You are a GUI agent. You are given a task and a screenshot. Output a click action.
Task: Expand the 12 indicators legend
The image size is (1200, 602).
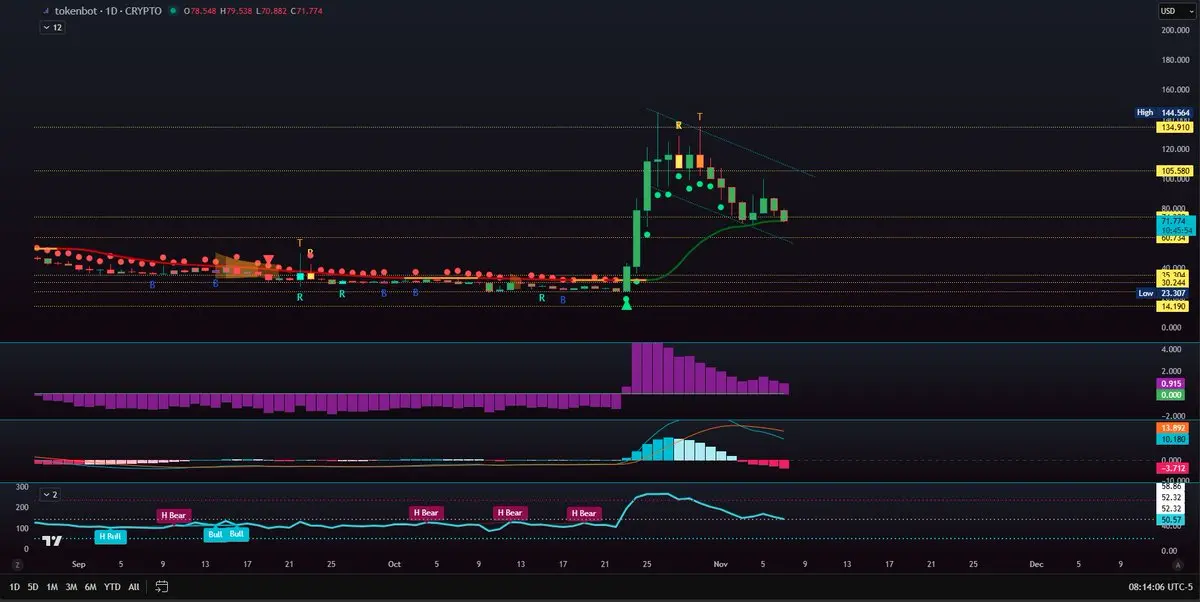(52, 28)
